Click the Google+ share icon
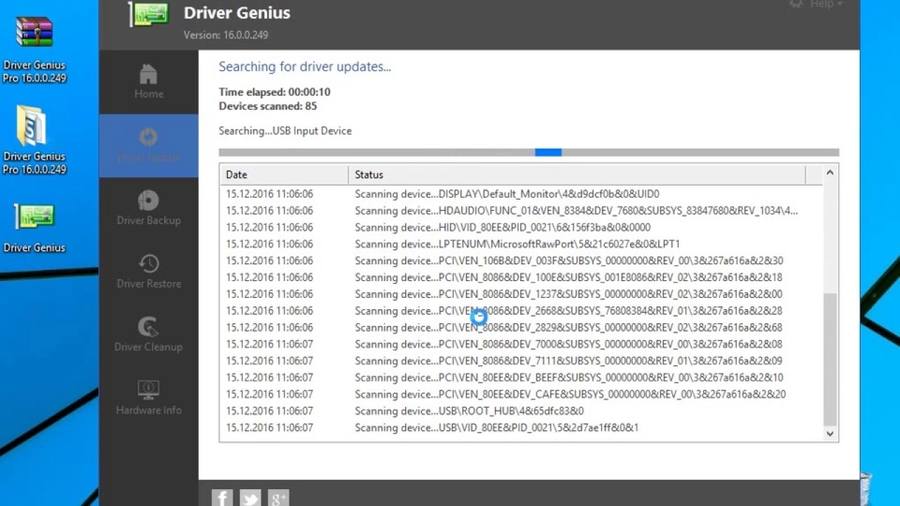The height and width of the screenshot is (506, 900). pos(278,497)
